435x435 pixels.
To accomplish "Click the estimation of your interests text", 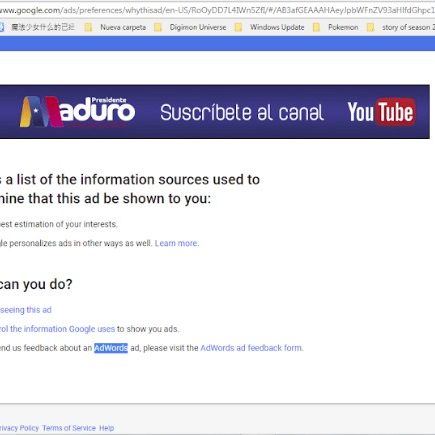I will (59, 224).
